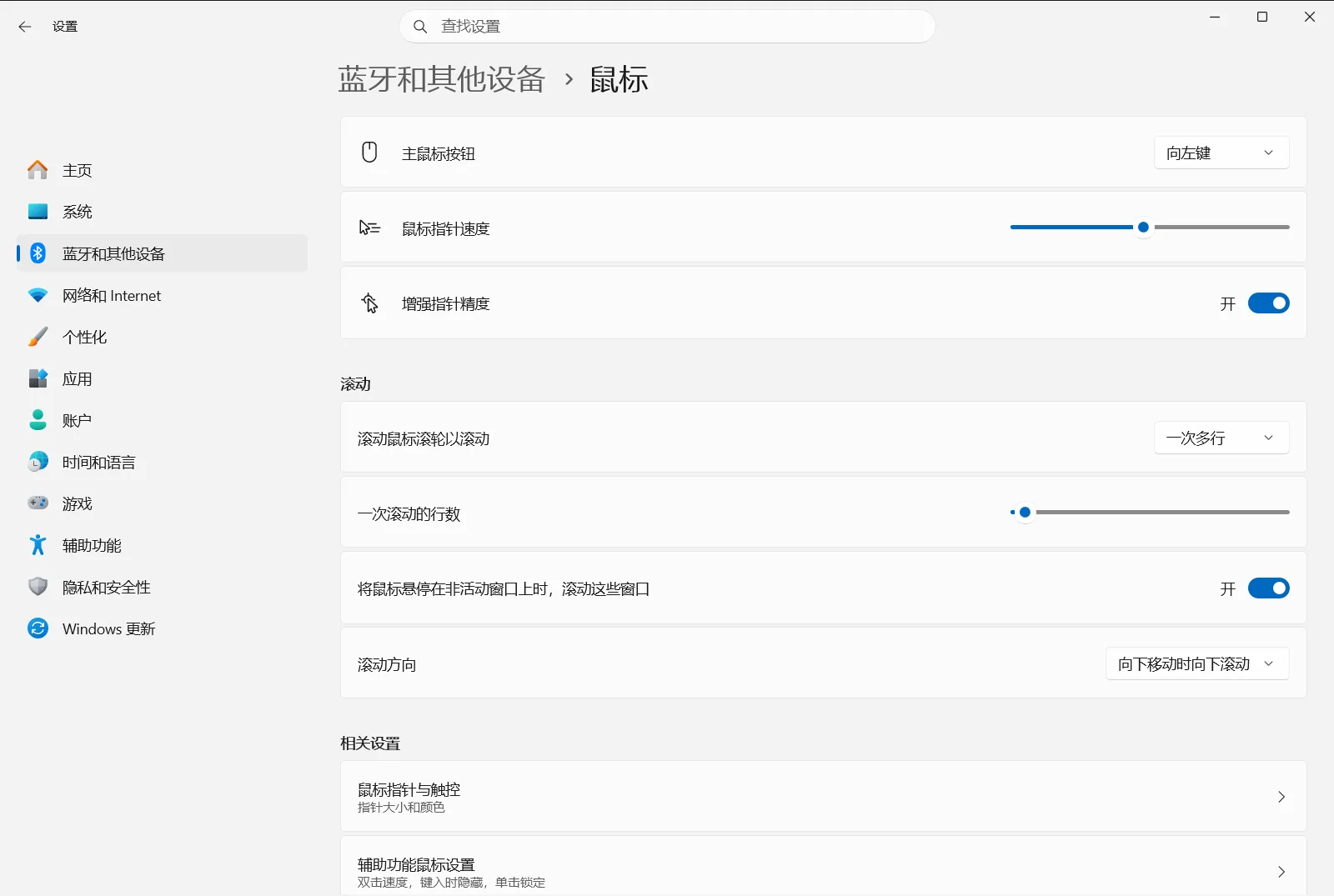Screen dimensions: 1334x896
Task: Click the 鼠标 page title
Action: tap(619, 80)
